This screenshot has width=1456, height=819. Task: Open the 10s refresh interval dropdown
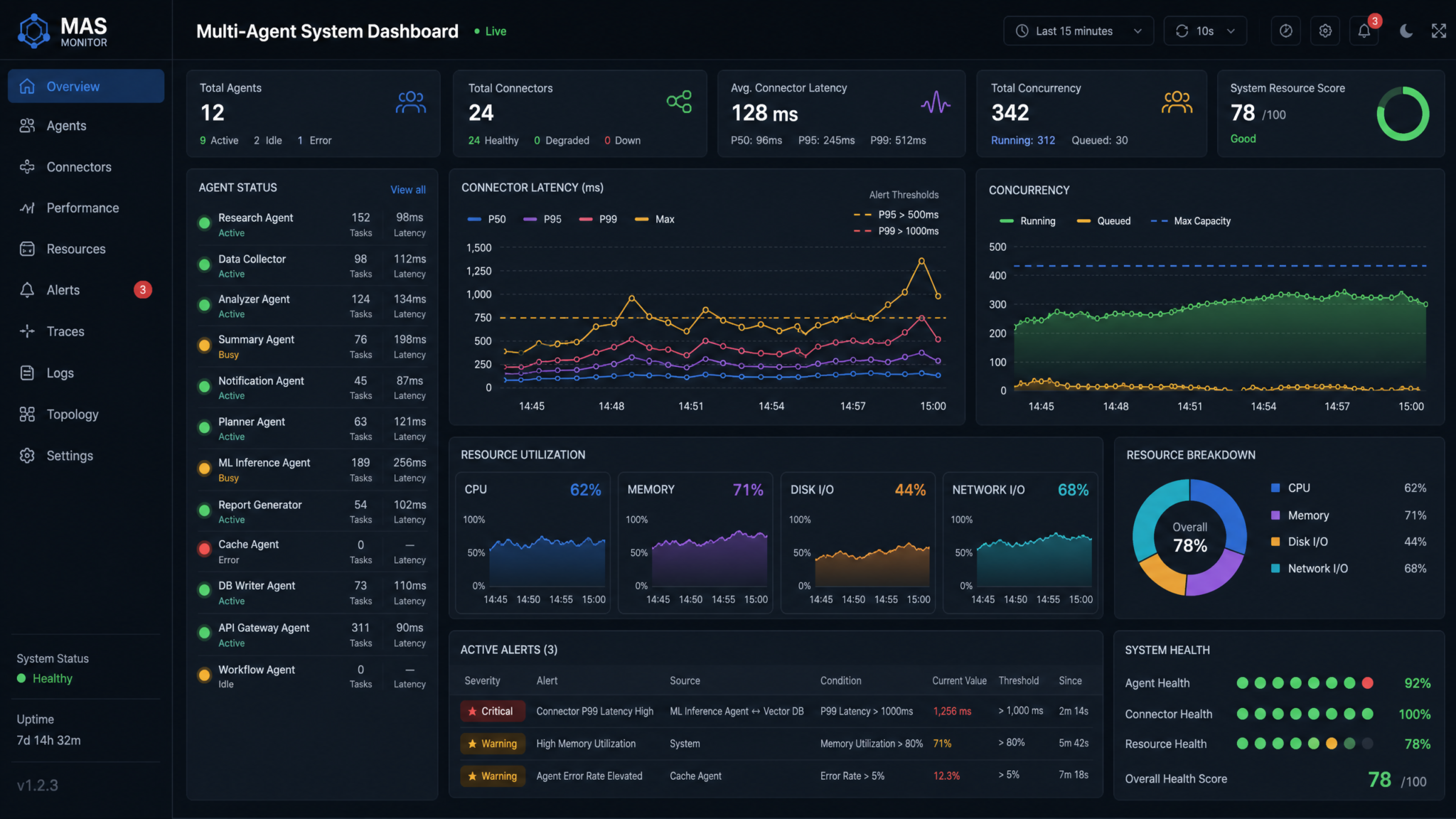1205,31
